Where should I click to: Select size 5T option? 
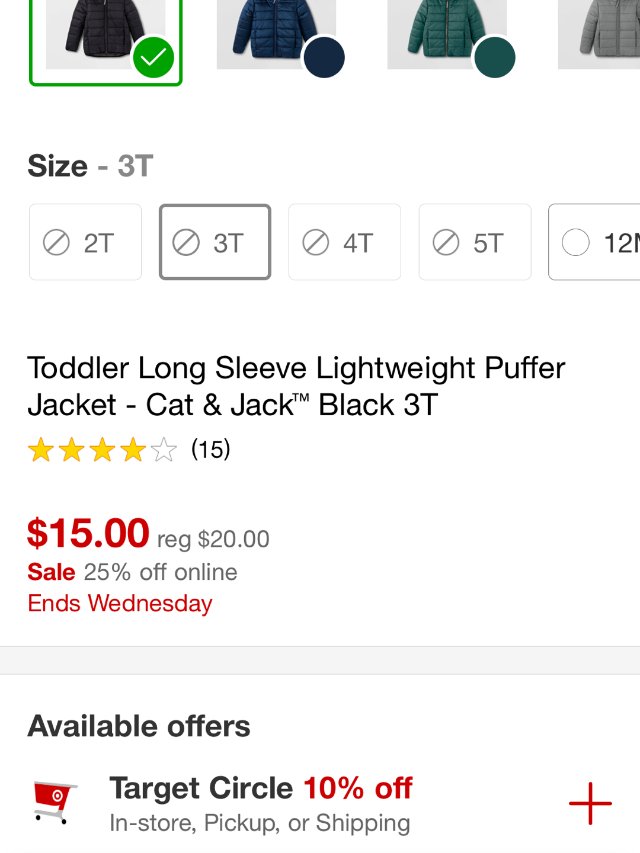coord(474,242)
